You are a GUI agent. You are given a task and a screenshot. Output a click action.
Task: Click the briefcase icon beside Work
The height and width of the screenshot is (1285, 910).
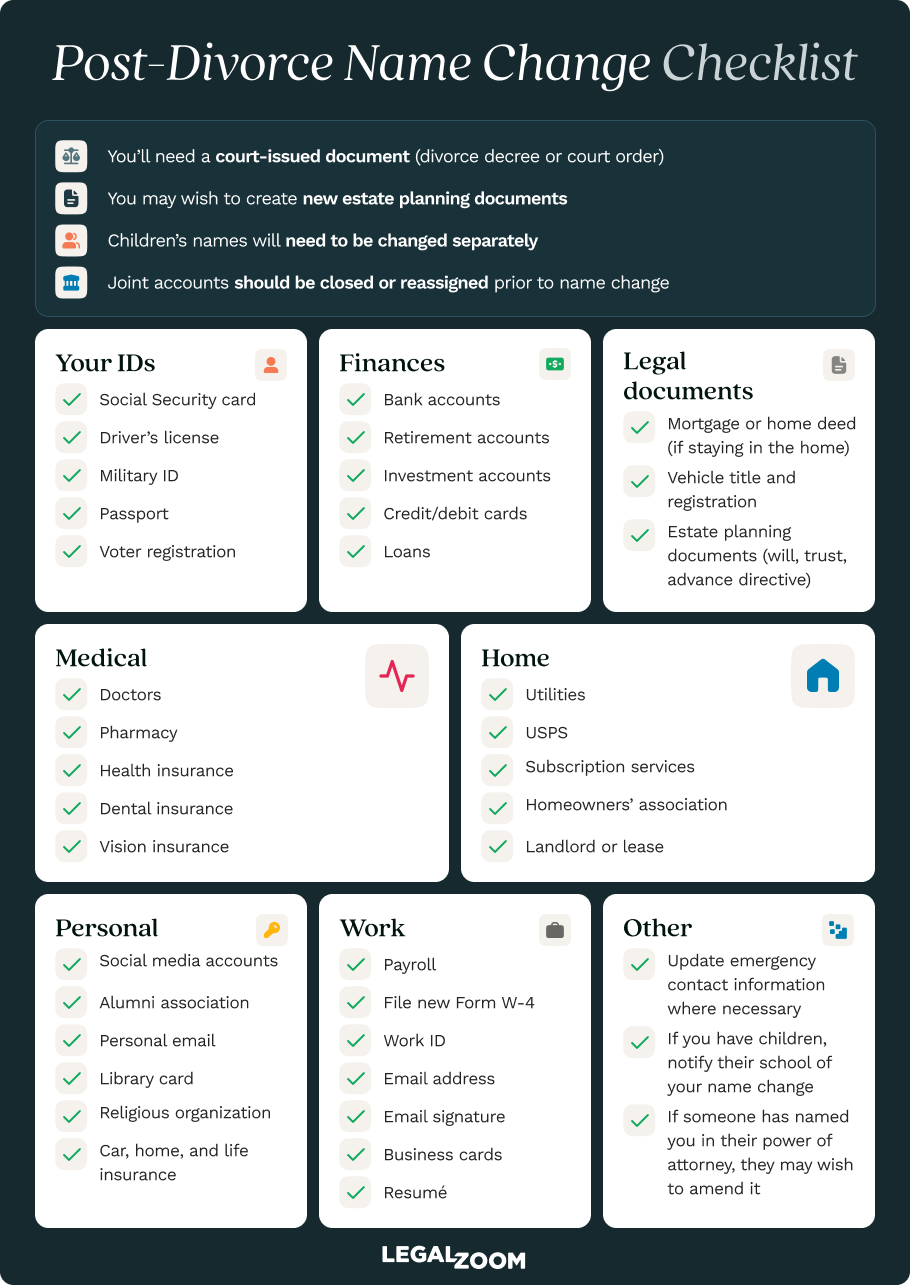(x=555, y=930)
